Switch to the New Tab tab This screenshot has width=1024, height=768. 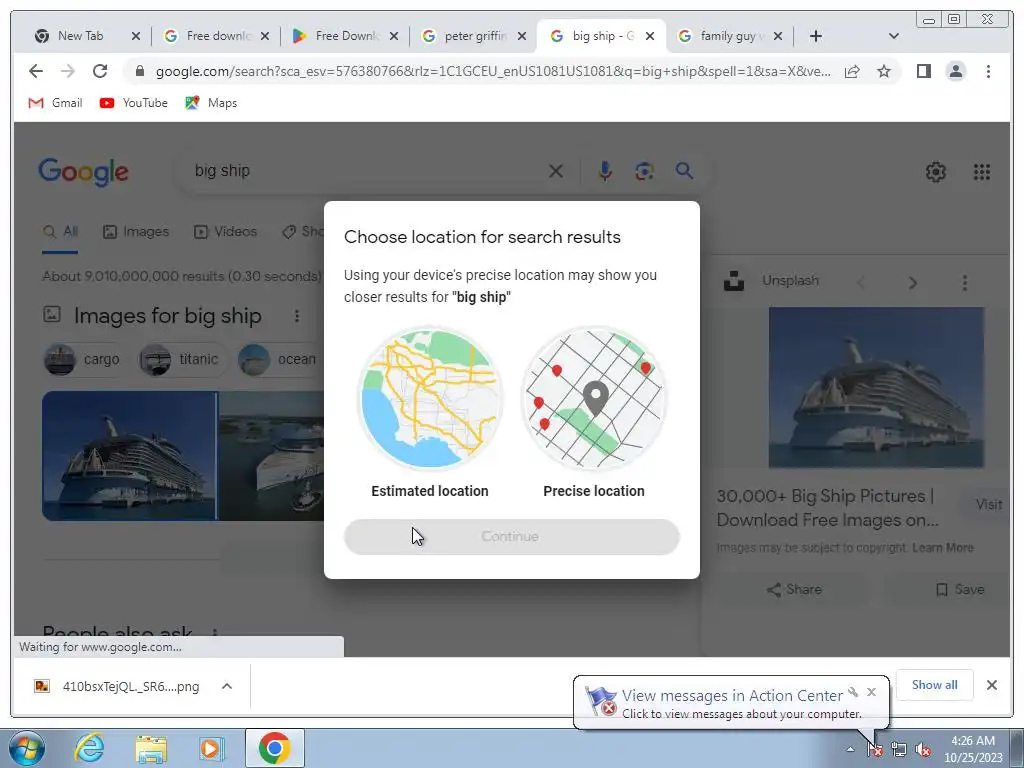81,36
